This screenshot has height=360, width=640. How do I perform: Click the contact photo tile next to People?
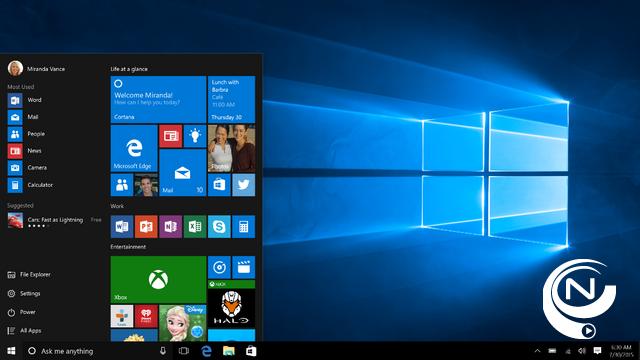click(x=146, y=185)
